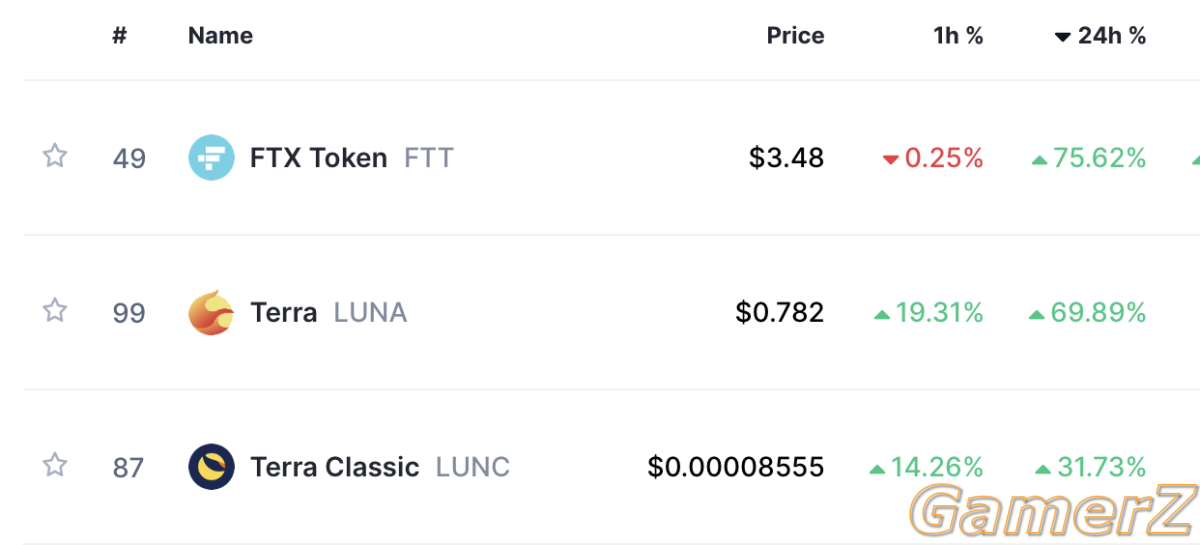Screen dimensions: 1200x545
Task: Add Terra LUNA to watchlist with star
Action: click(x=54, y=311)
